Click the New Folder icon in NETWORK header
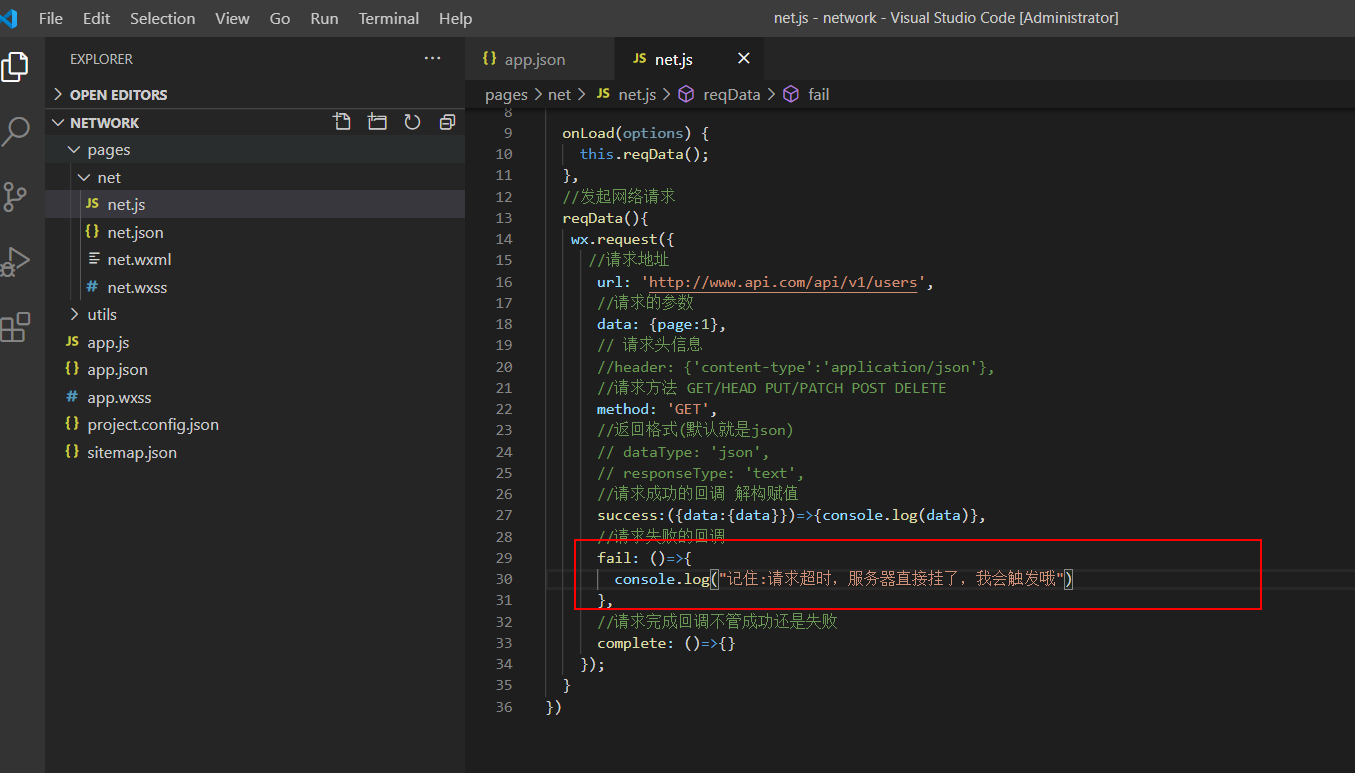1355x773 pixels. pos(377,122)
